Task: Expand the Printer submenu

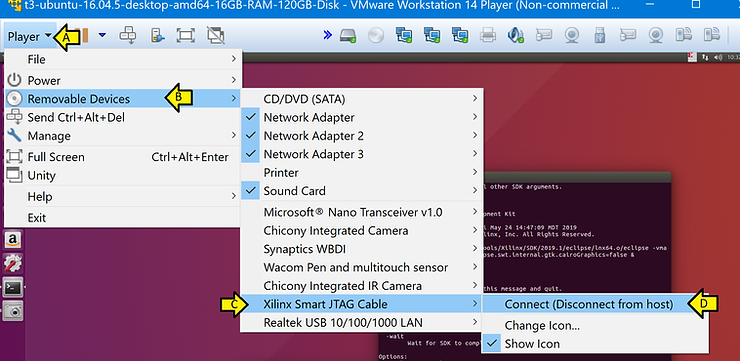Action: pos(362,173)
